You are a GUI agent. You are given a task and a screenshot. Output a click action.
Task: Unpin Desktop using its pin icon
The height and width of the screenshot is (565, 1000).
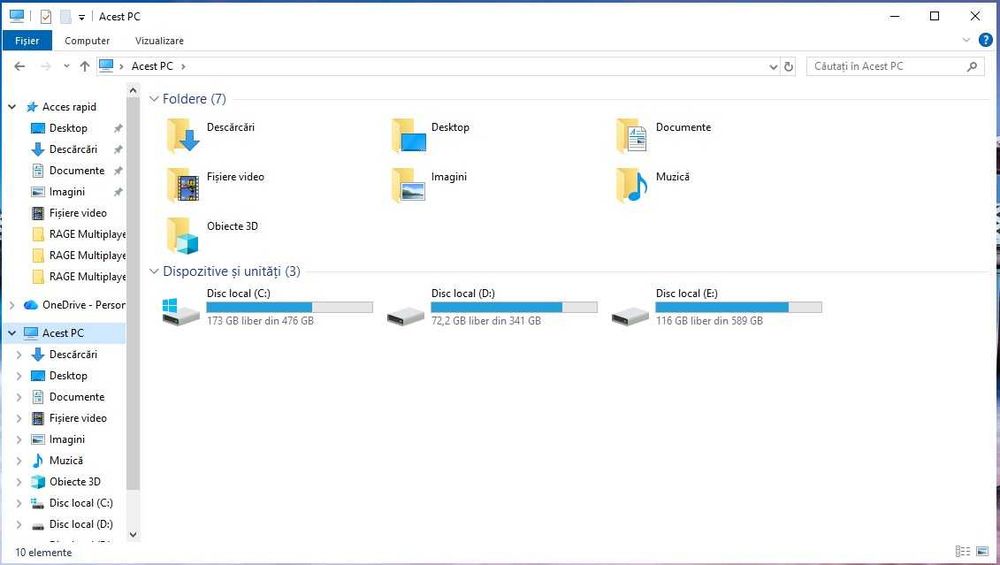point(118,128)
